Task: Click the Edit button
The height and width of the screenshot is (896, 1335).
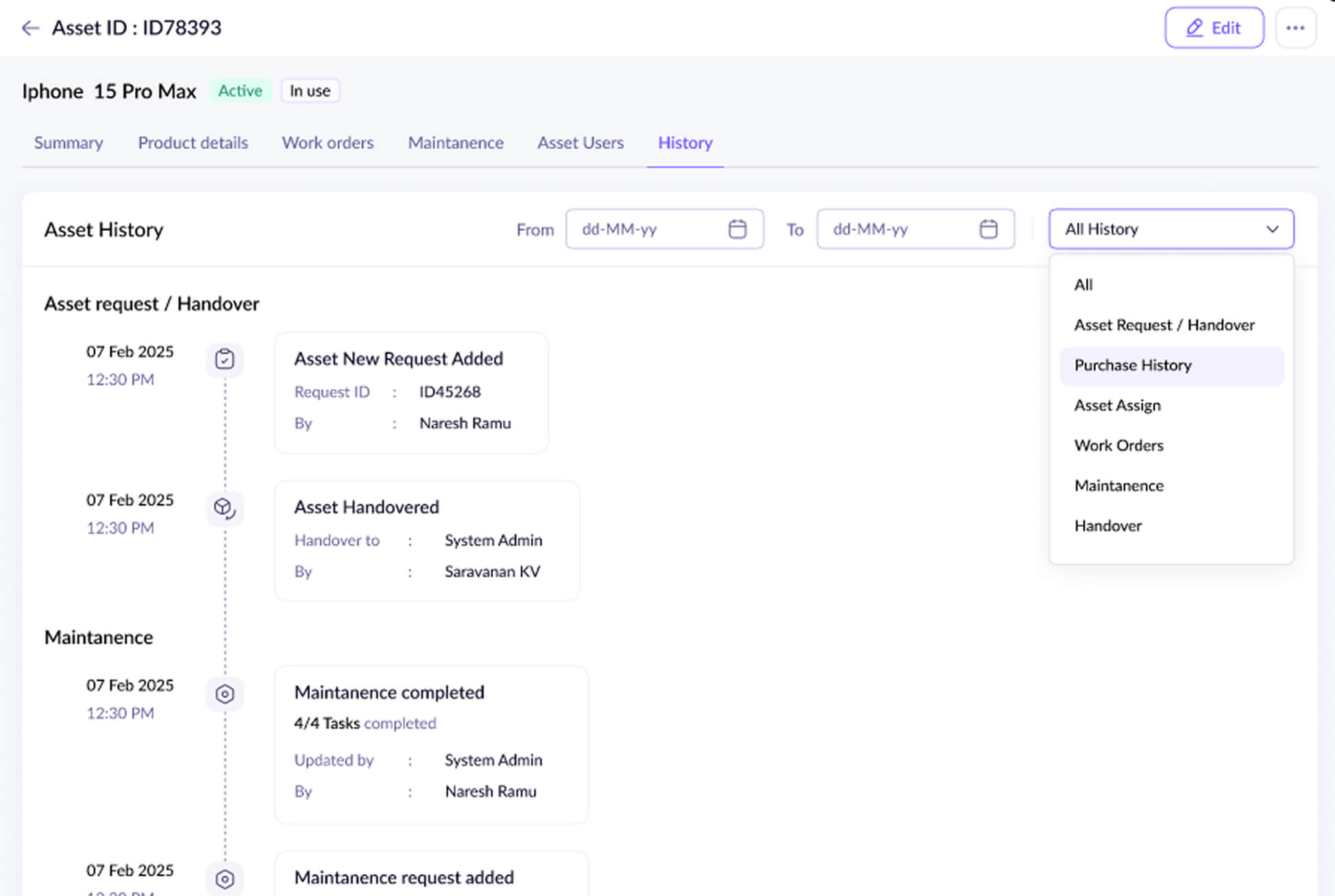Action: 1214,28
